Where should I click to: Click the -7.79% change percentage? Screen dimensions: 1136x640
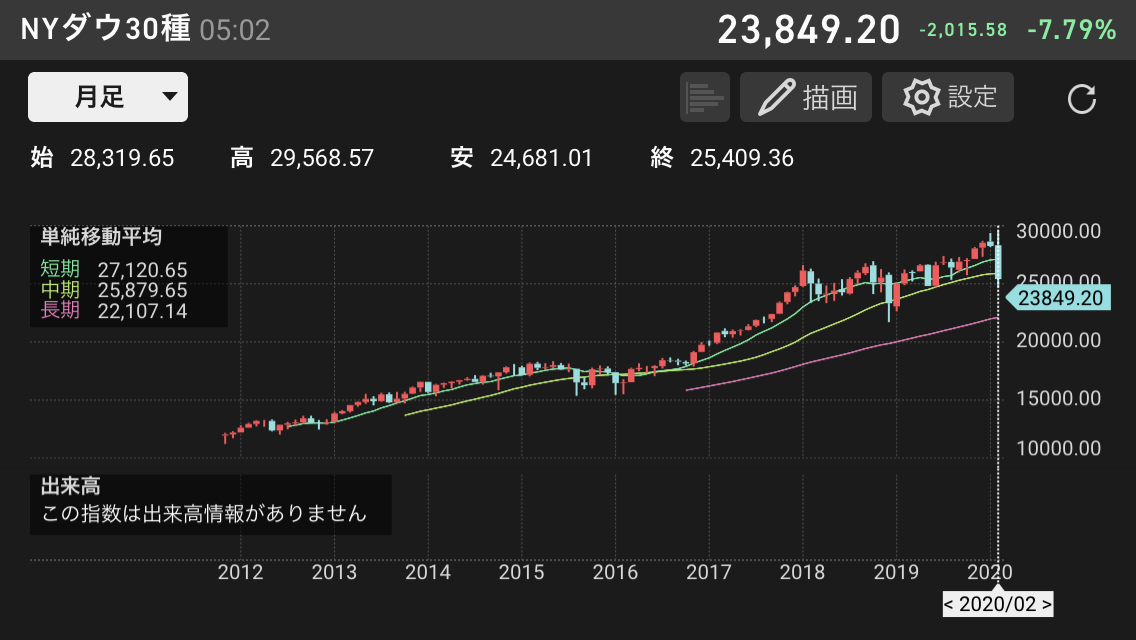[x=1072, y=30]
